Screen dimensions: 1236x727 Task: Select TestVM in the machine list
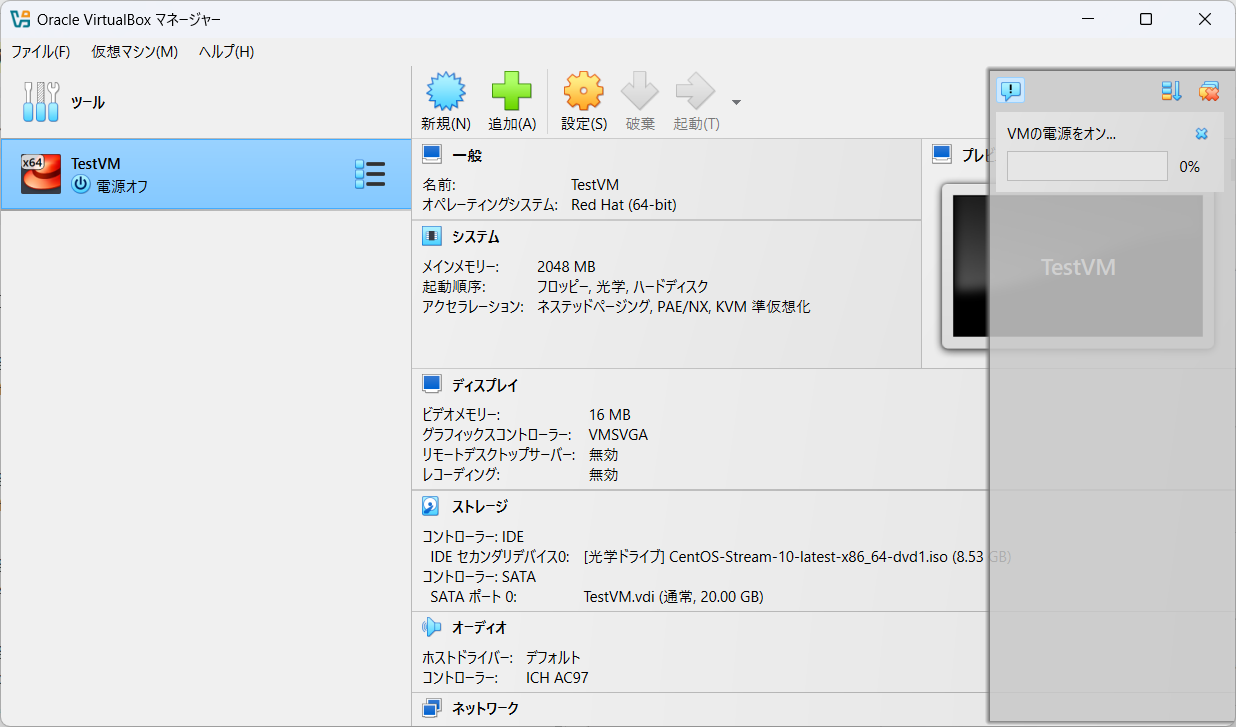tap(205, 174)
